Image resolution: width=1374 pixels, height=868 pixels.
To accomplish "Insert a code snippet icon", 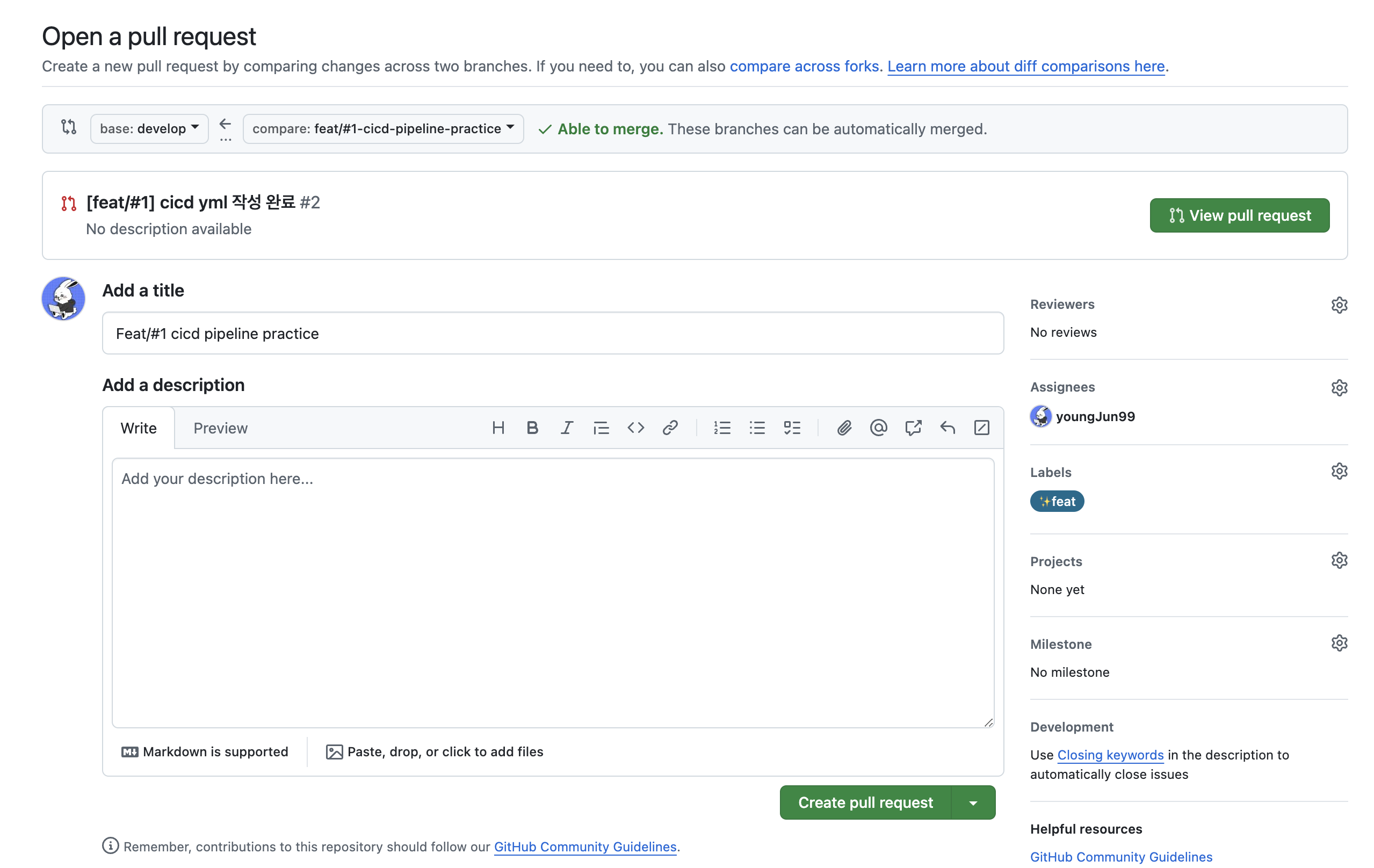I will tap(635, 428).
